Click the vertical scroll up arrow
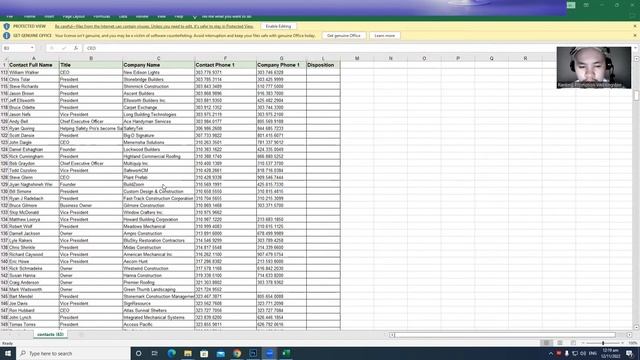Image resolution: width=640 pixels, height=360 pixels. point(636,59)
